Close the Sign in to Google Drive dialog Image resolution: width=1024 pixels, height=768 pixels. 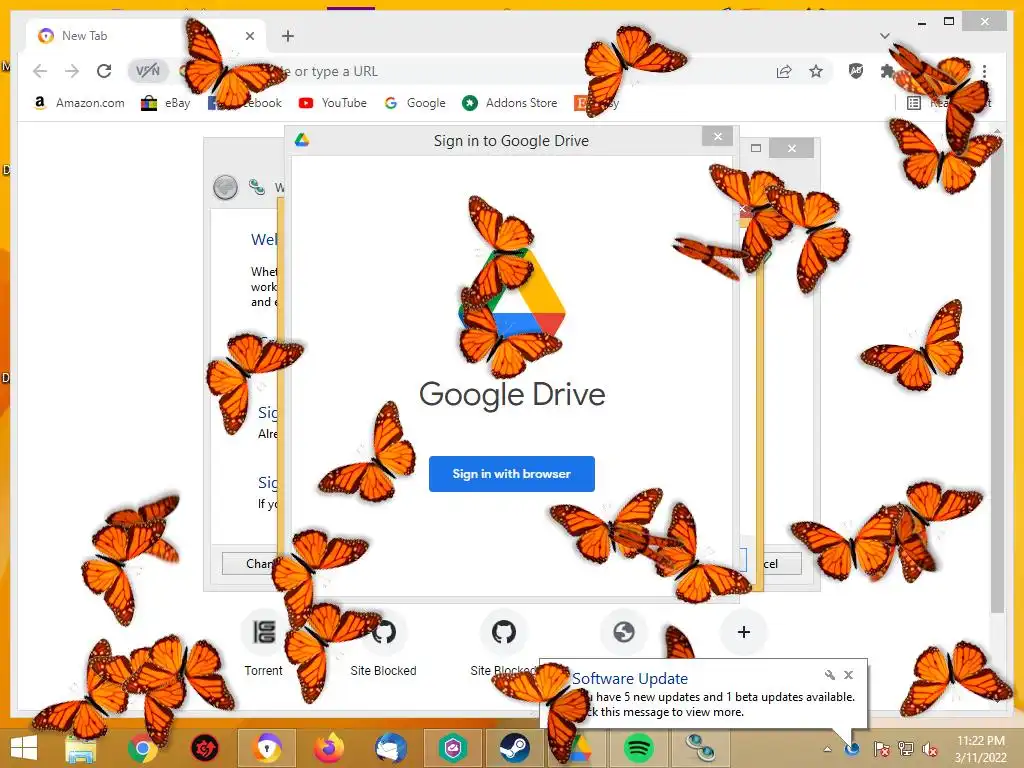[718, 136]
